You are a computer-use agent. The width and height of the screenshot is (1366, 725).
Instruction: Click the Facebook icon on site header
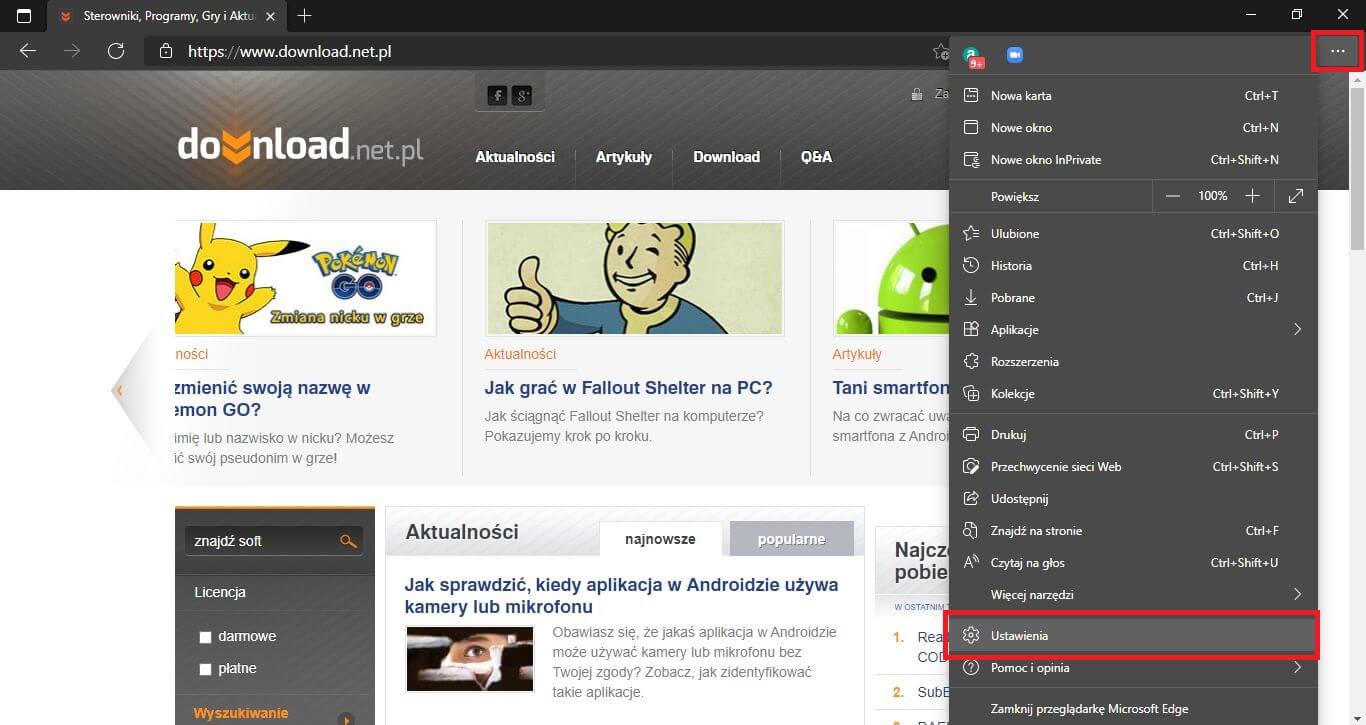click(497, 95)
